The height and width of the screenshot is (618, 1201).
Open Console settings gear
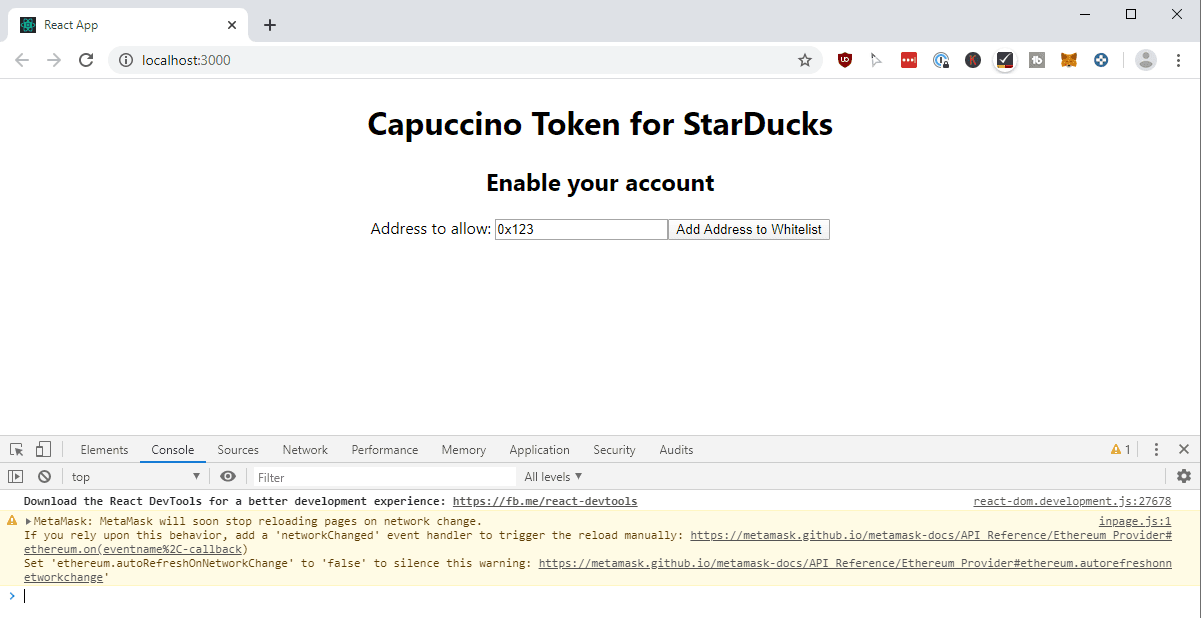point(1184,477)
